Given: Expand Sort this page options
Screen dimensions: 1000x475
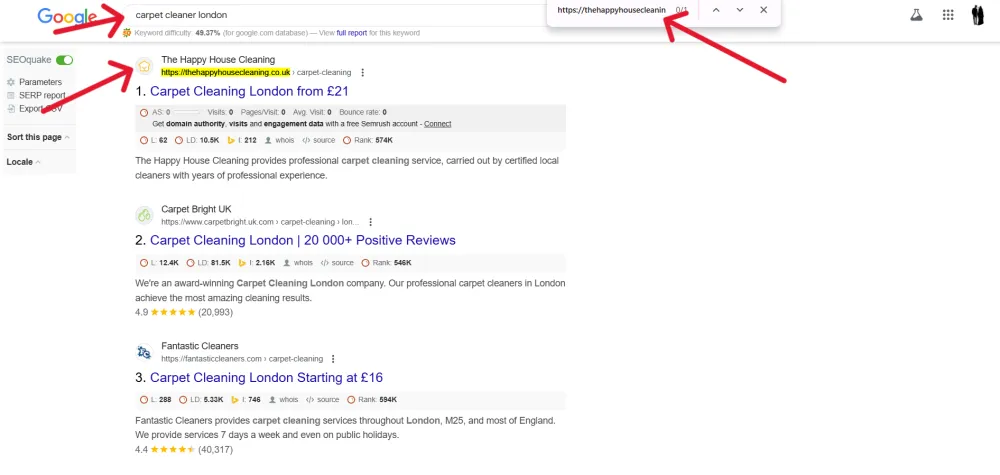Looking at the screenshot, I should pos(38,137).
